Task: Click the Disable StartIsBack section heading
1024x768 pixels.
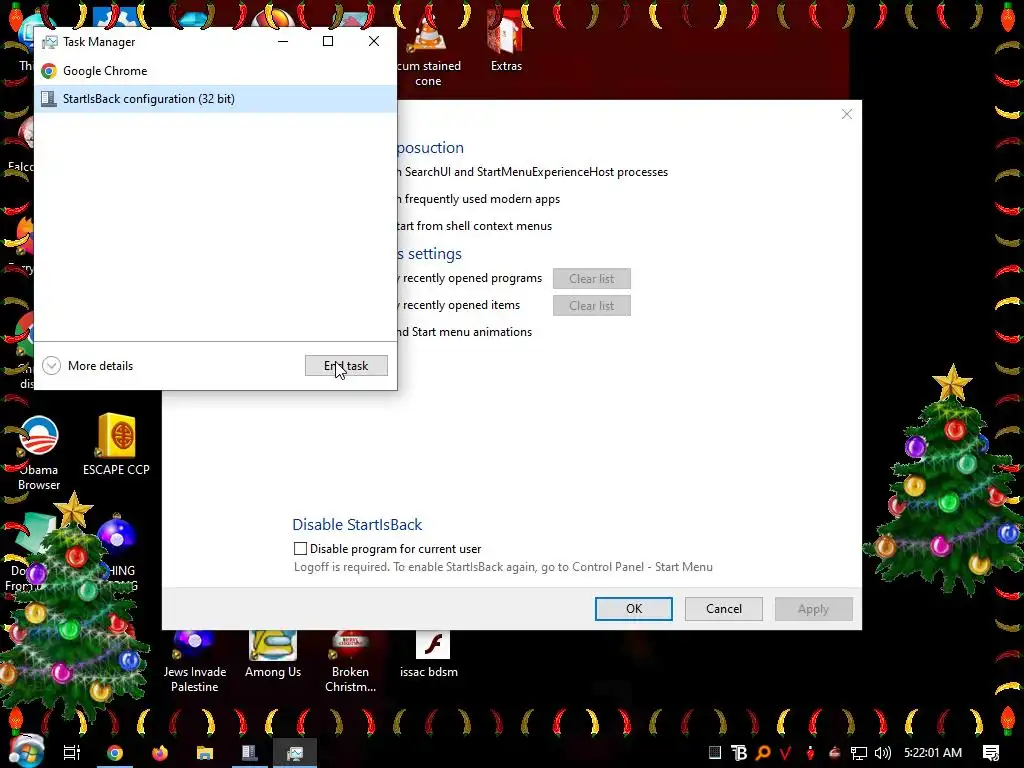Action: pos(357,524)
